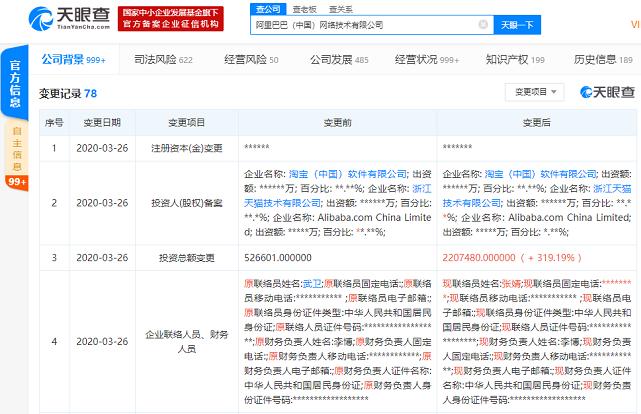Open 浙江天猫技术有限公司 link in 变更后 column
Screen dimensions: 641x414
click(537, 196)
